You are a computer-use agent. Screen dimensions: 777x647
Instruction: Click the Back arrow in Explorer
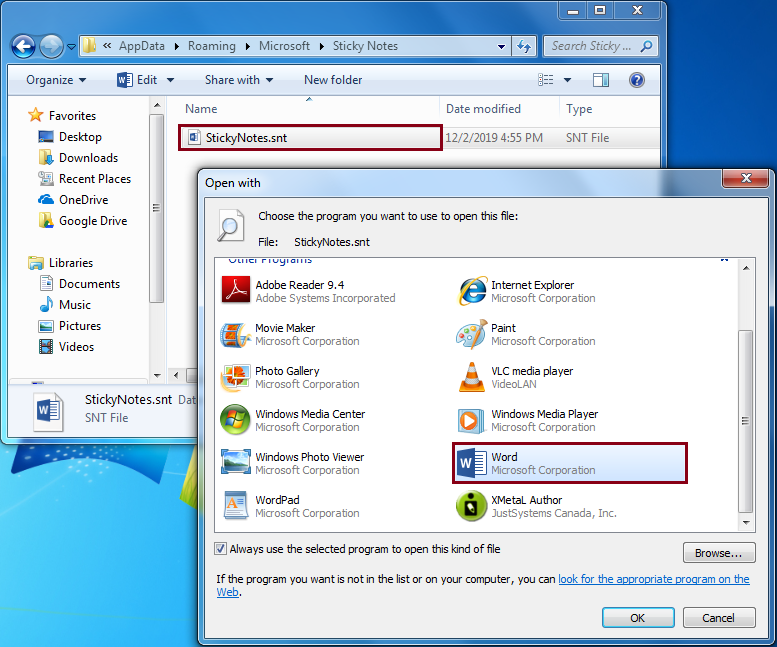pos(23,47)
